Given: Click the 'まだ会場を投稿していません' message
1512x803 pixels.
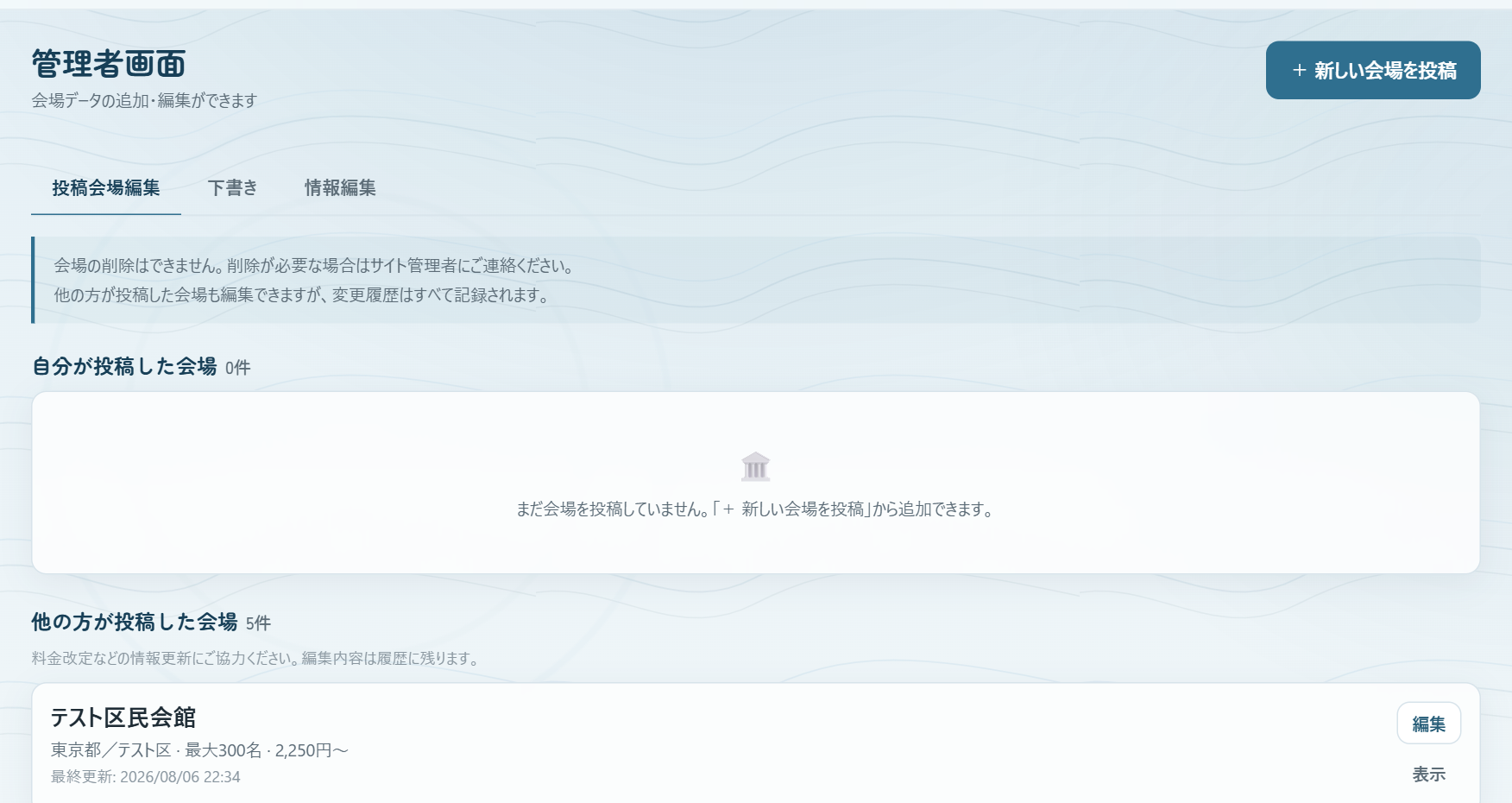Looking at the screenshot, I should (755, 509).
